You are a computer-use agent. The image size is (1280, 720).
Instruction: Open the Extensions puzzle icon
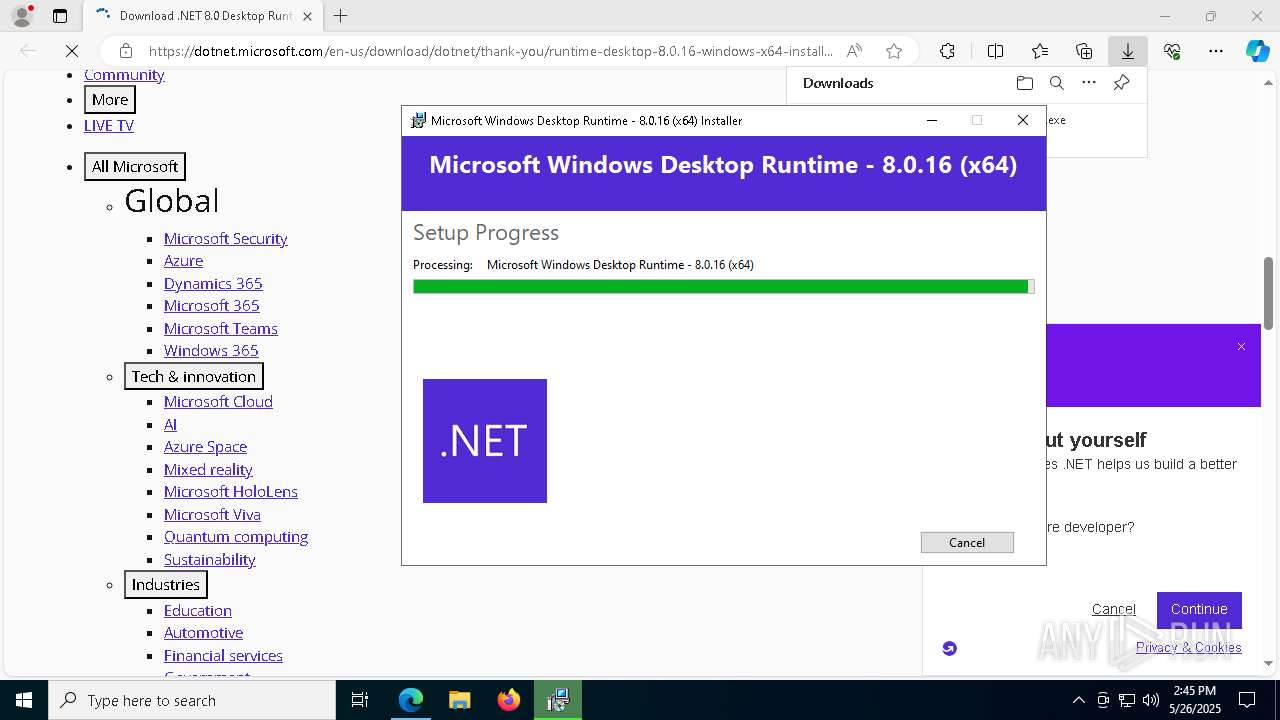pyautogui.click(x=947, y=51)
